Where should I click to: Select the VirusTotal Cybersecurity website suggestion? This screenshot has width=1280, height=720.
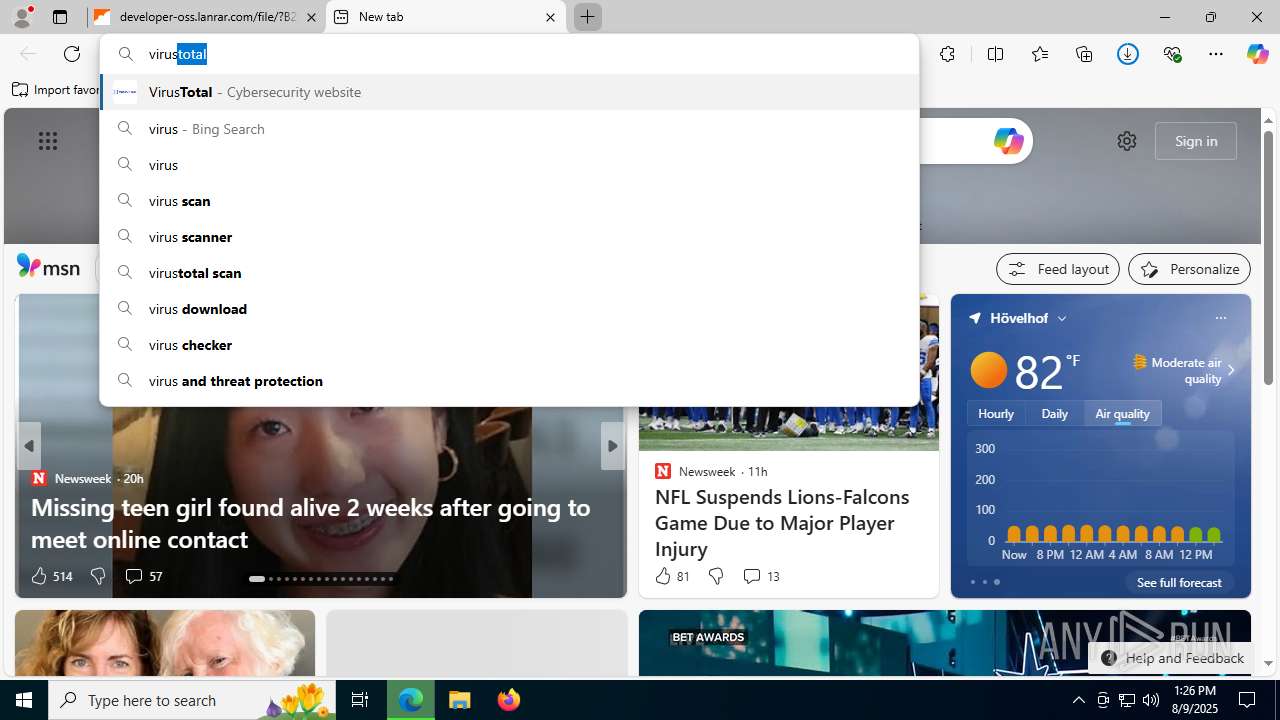[509, 92]
